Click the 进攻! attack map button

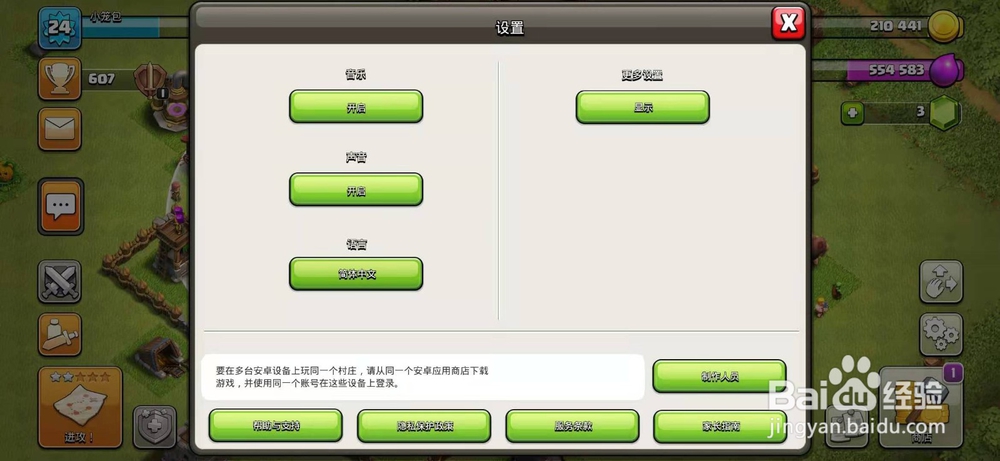click(80, 407)
